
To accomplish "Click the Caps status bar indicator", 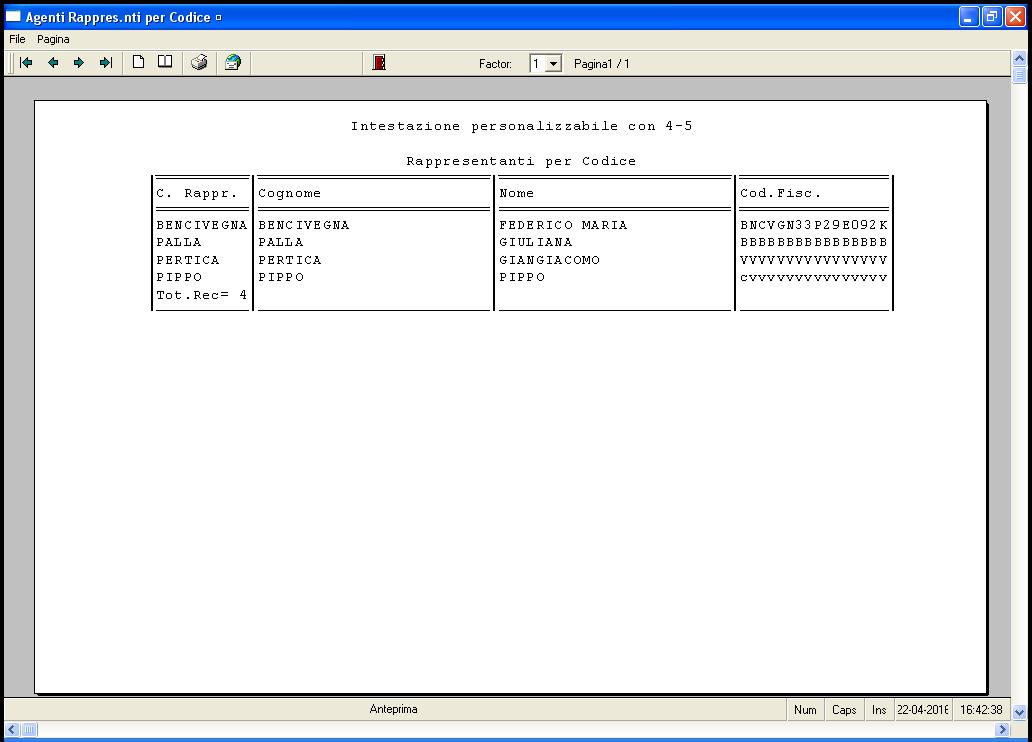I will click(844, 710).
